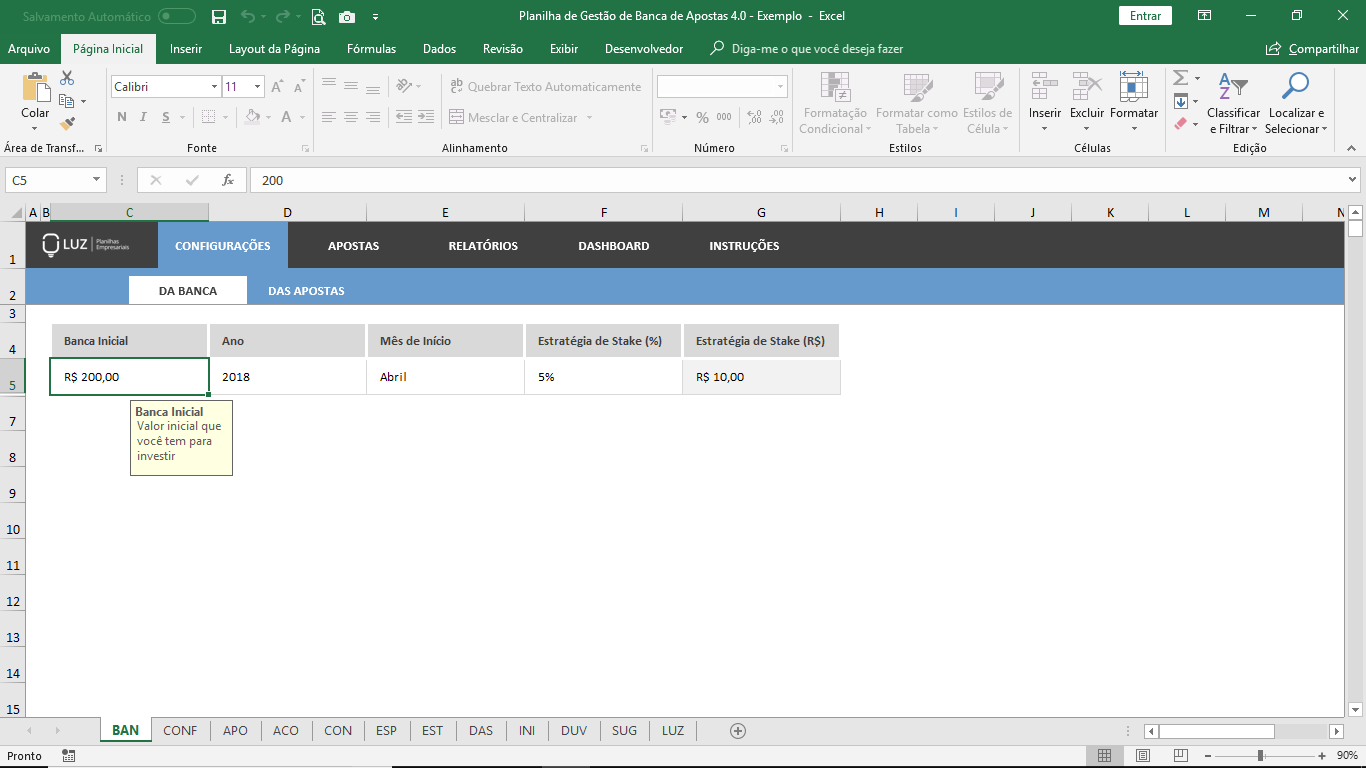Toggle Quebrar Texto Automaticamente
The height and width of the screenshot is (768, 1366).
point(545,87)
